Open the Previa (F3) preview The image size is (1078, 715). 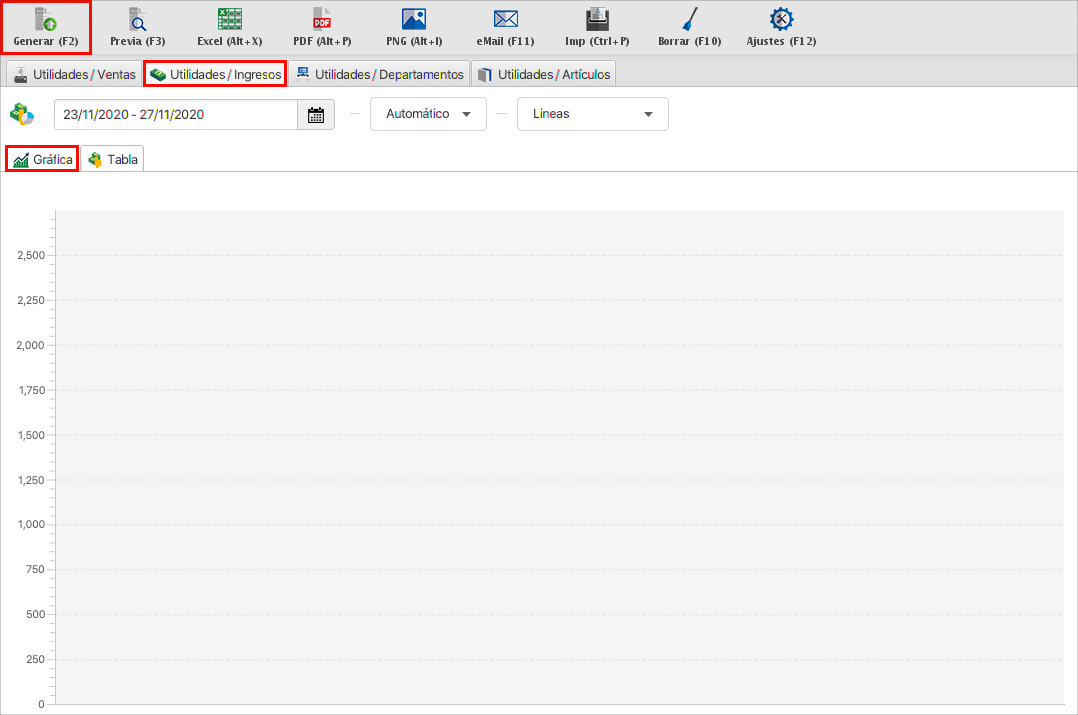137,19
